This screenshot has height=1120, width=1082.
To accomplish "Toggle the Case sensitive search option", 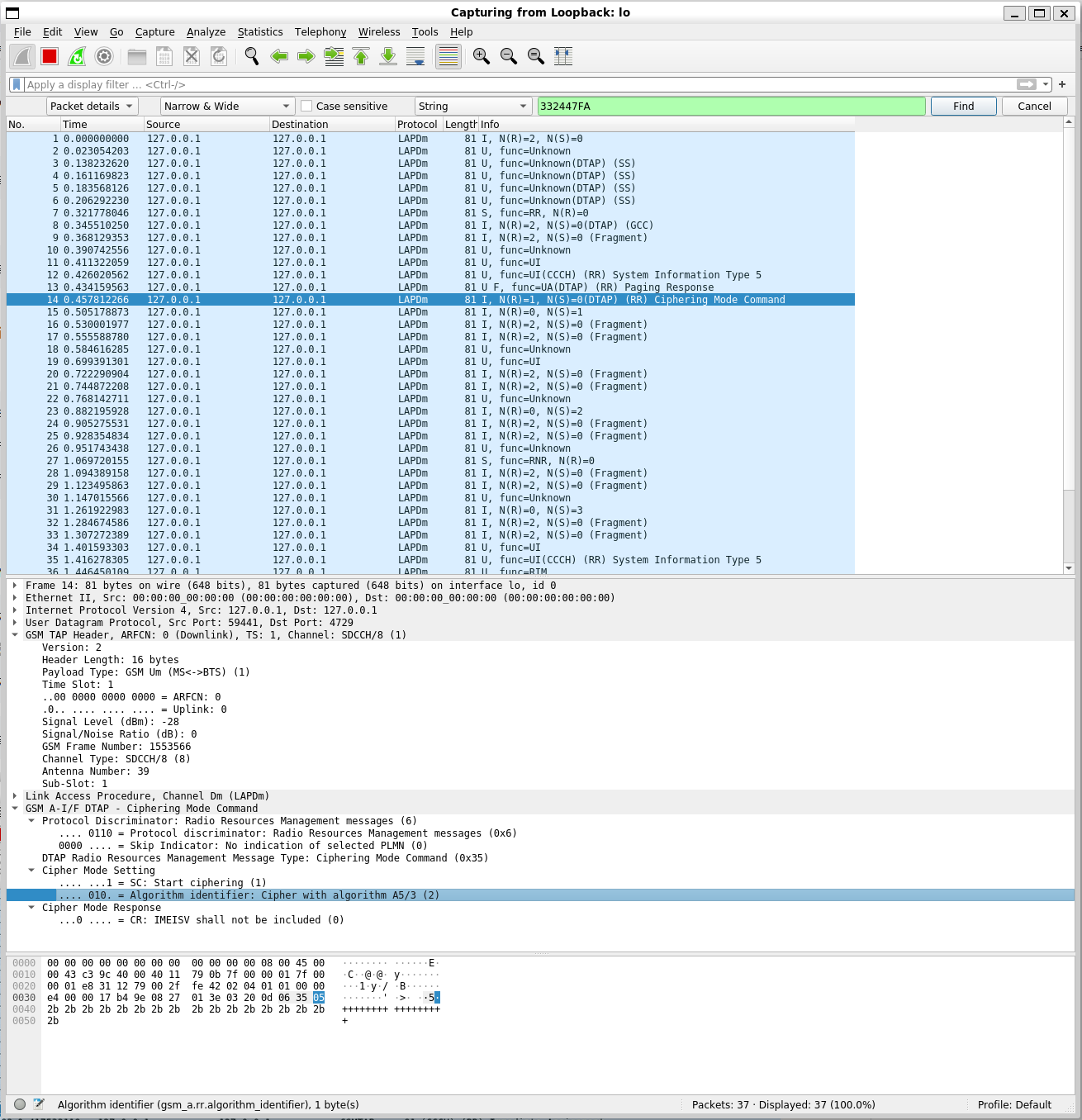I will (x=306, y=106).
